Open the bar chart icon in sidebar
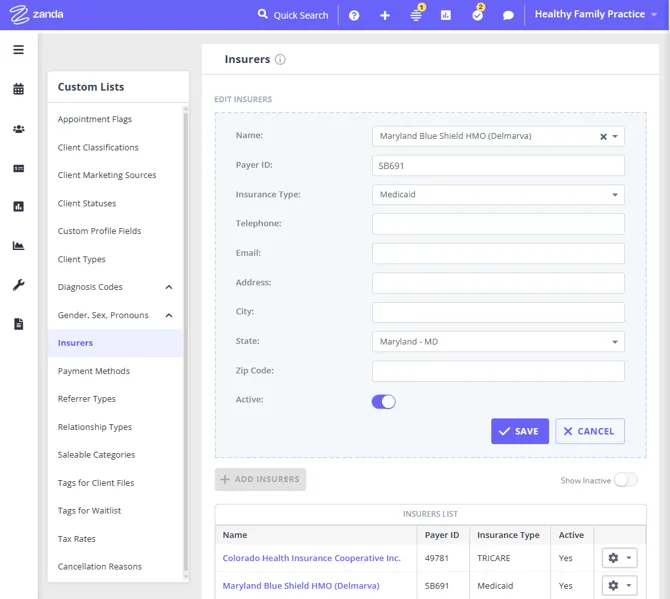The height and width of the screenshot is (599, 670). pos(18,207)
